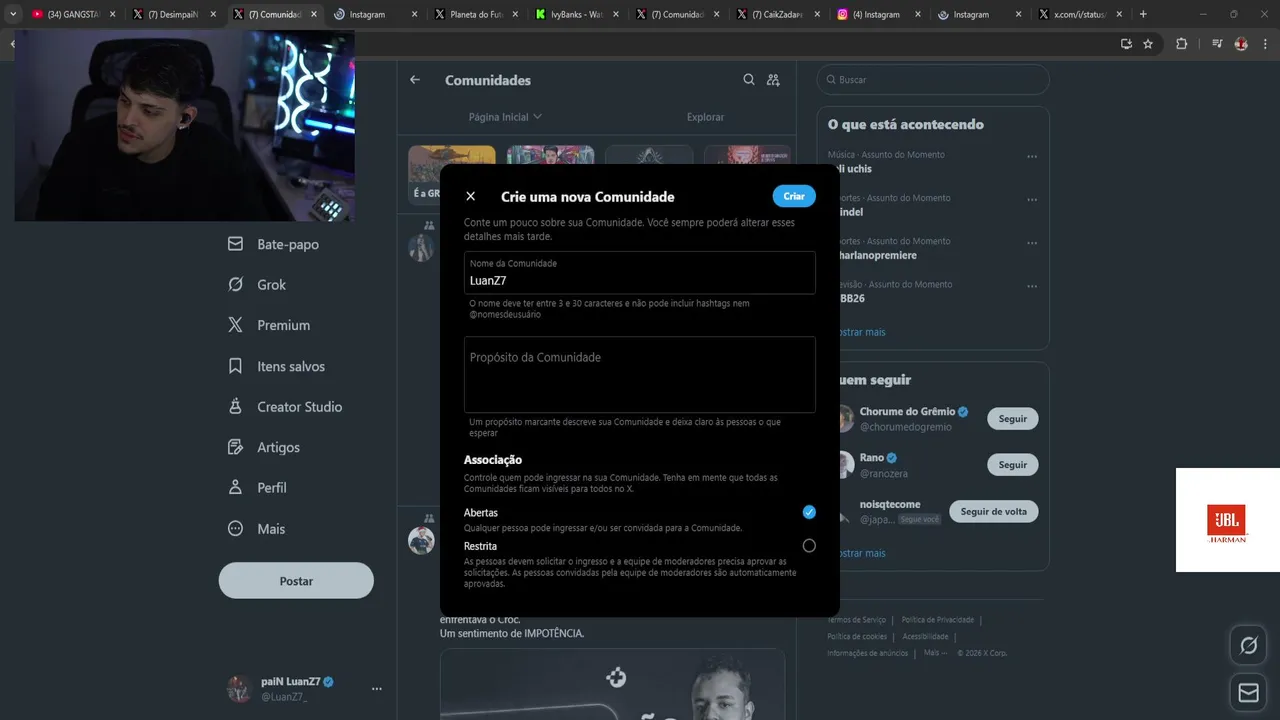Open the tab search dropdown arrow

click(x=13, y=14)
